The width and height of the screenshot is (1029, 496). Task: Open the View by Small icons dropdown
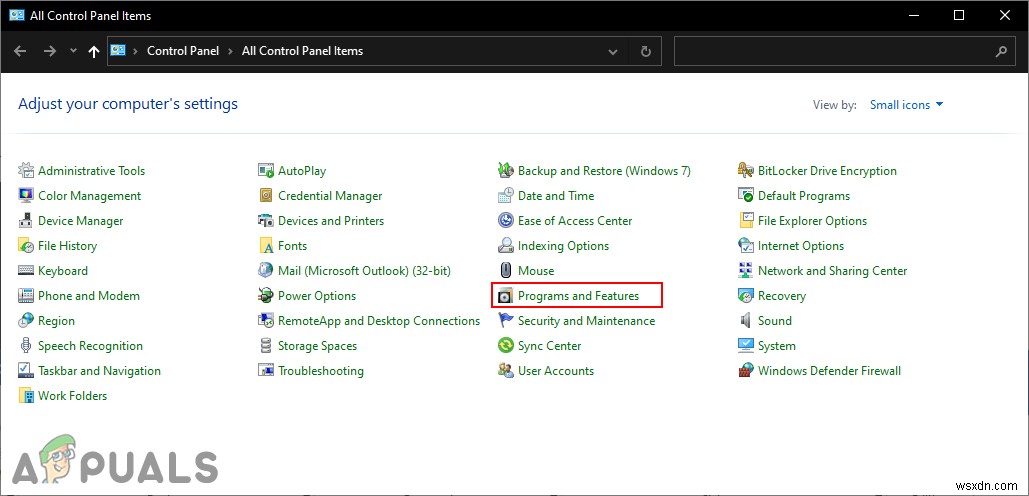906,104
